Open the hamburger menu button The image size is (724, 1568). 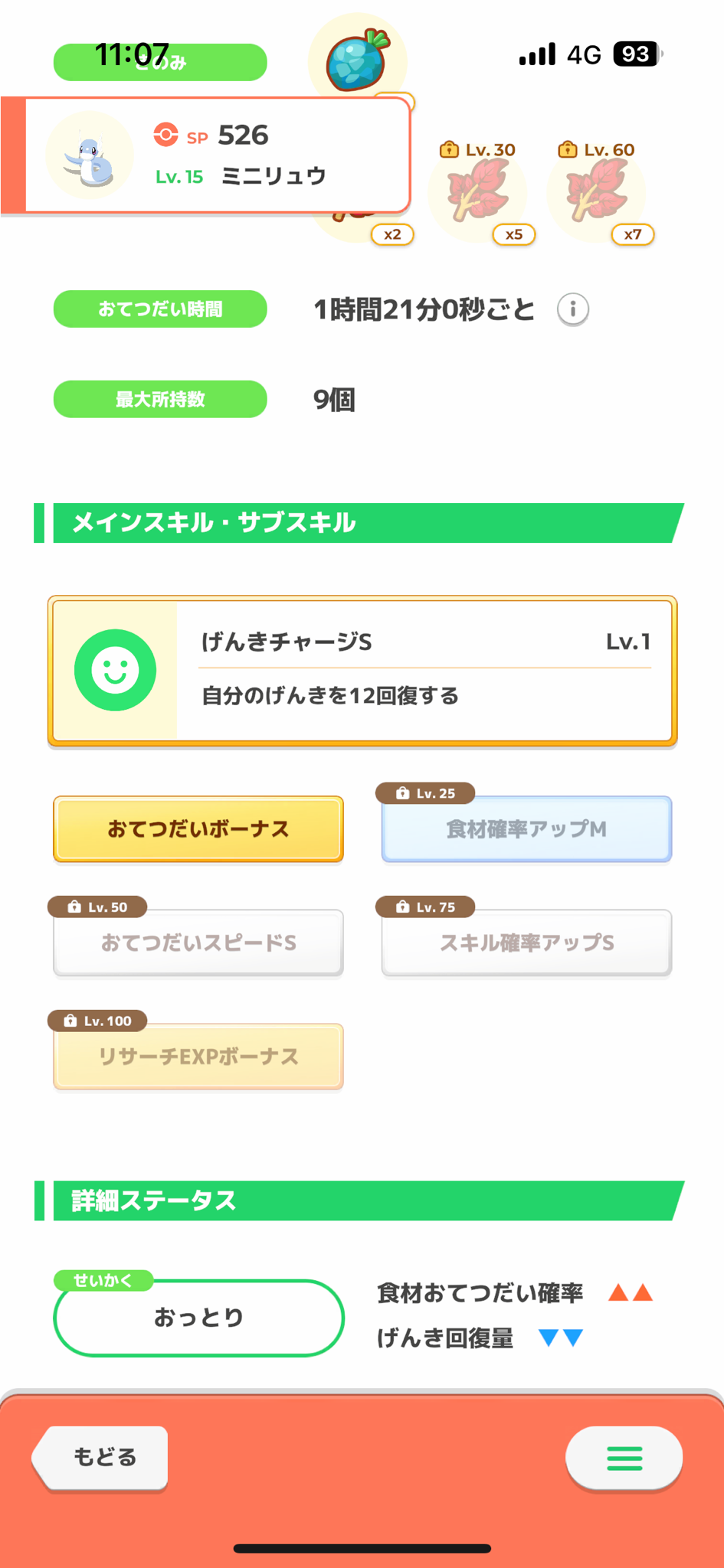tap(624, 1459)
